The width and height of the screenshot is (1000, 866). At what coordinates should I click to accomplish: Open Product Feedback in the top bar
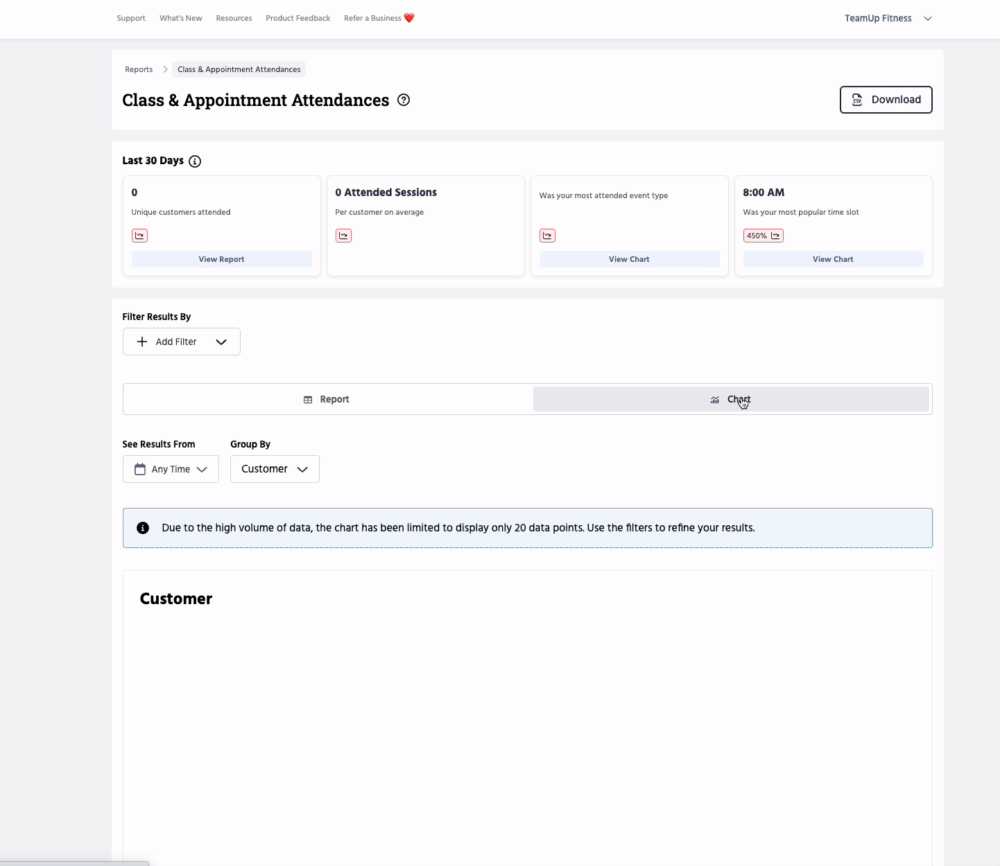point(298,18)
